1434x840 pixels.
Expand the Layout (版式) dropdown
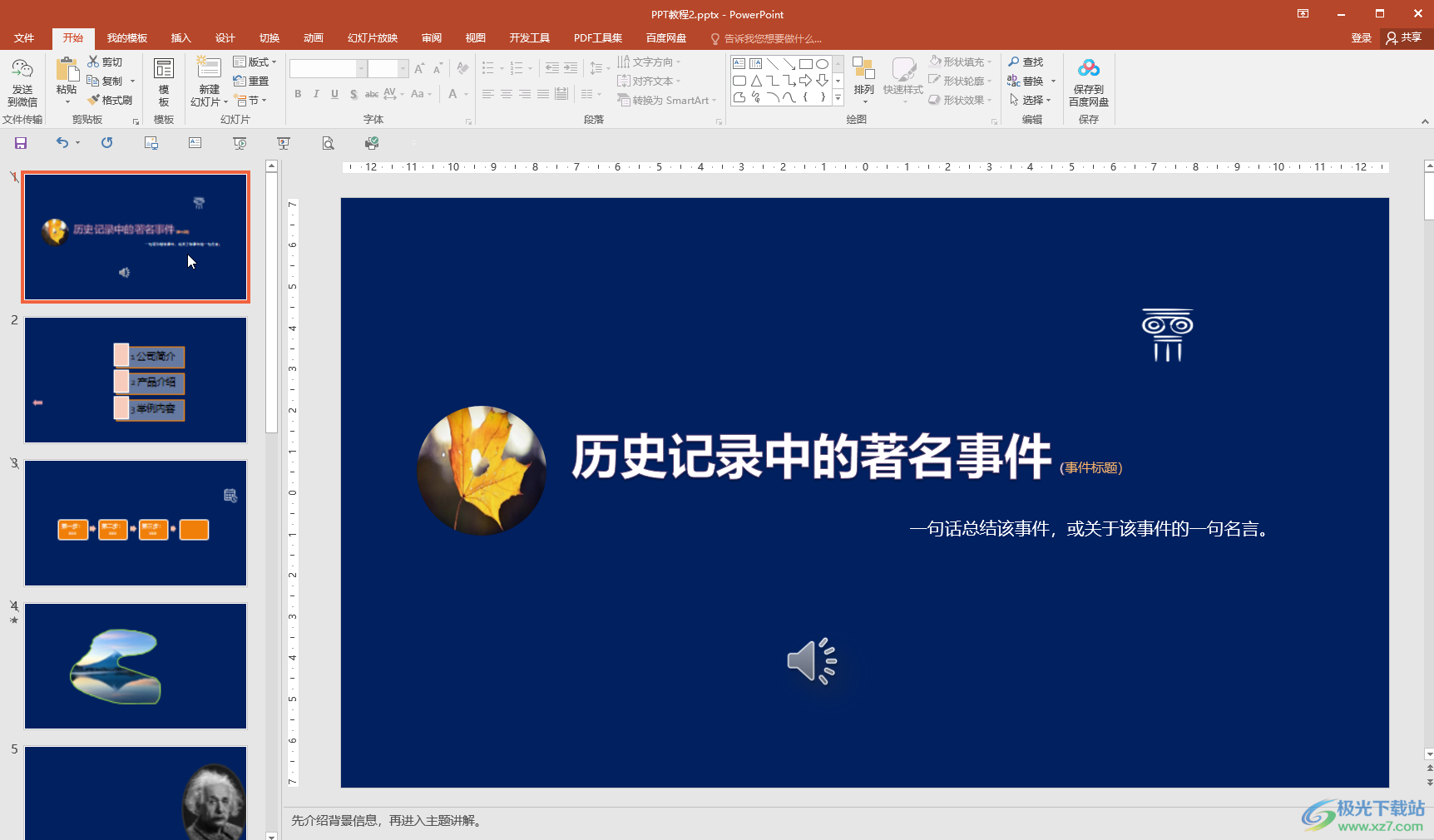pyautogui.click(x=255, y=62)
